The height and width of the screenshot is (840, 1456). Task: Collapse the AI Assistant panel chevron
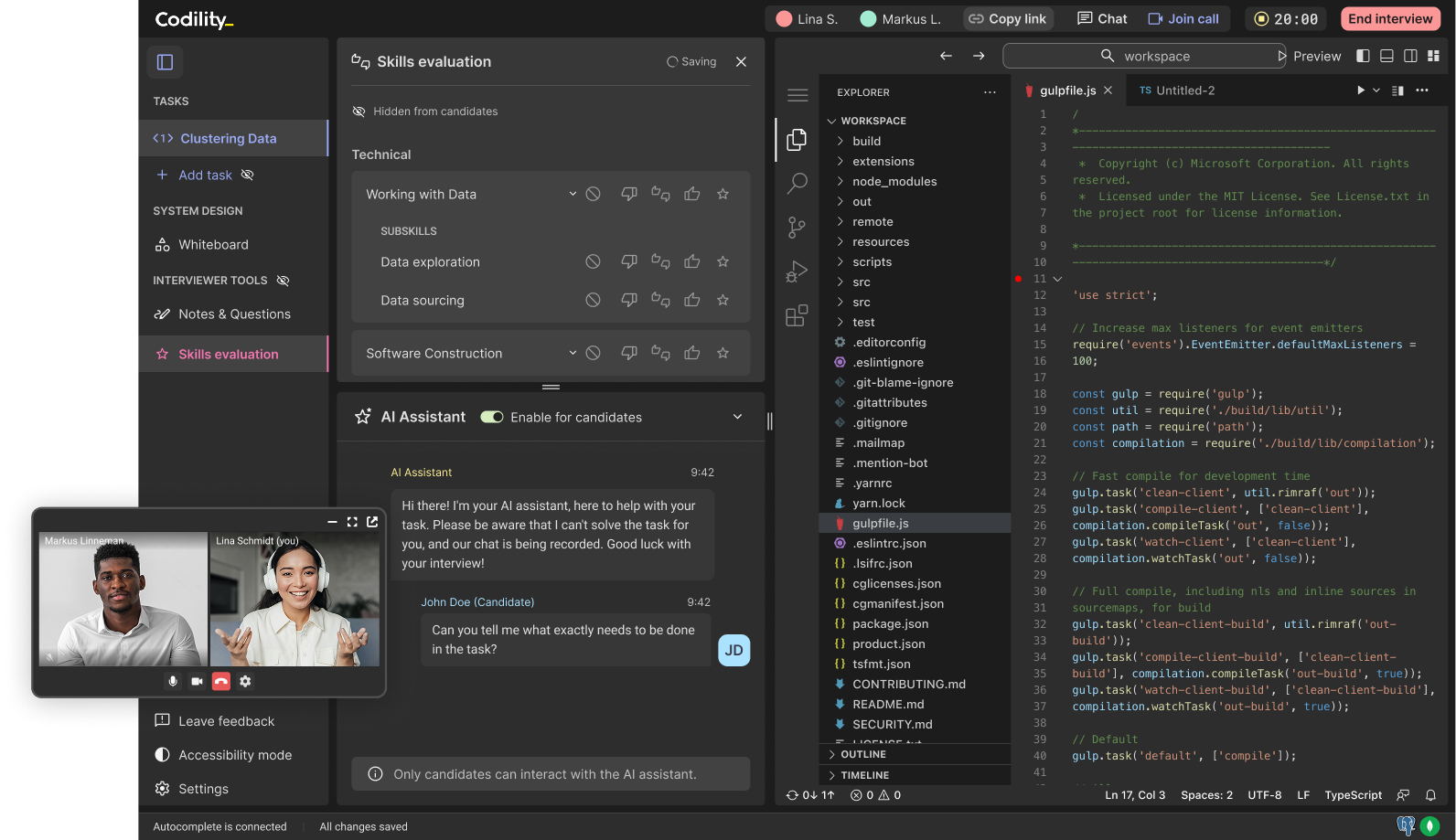737,417
